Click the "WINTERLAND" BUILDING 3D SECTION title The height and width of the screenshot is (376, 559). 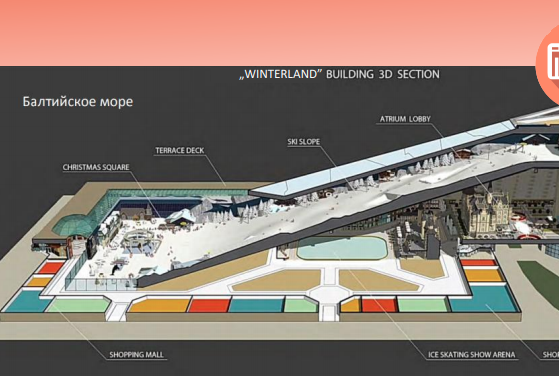click(339, 74)
